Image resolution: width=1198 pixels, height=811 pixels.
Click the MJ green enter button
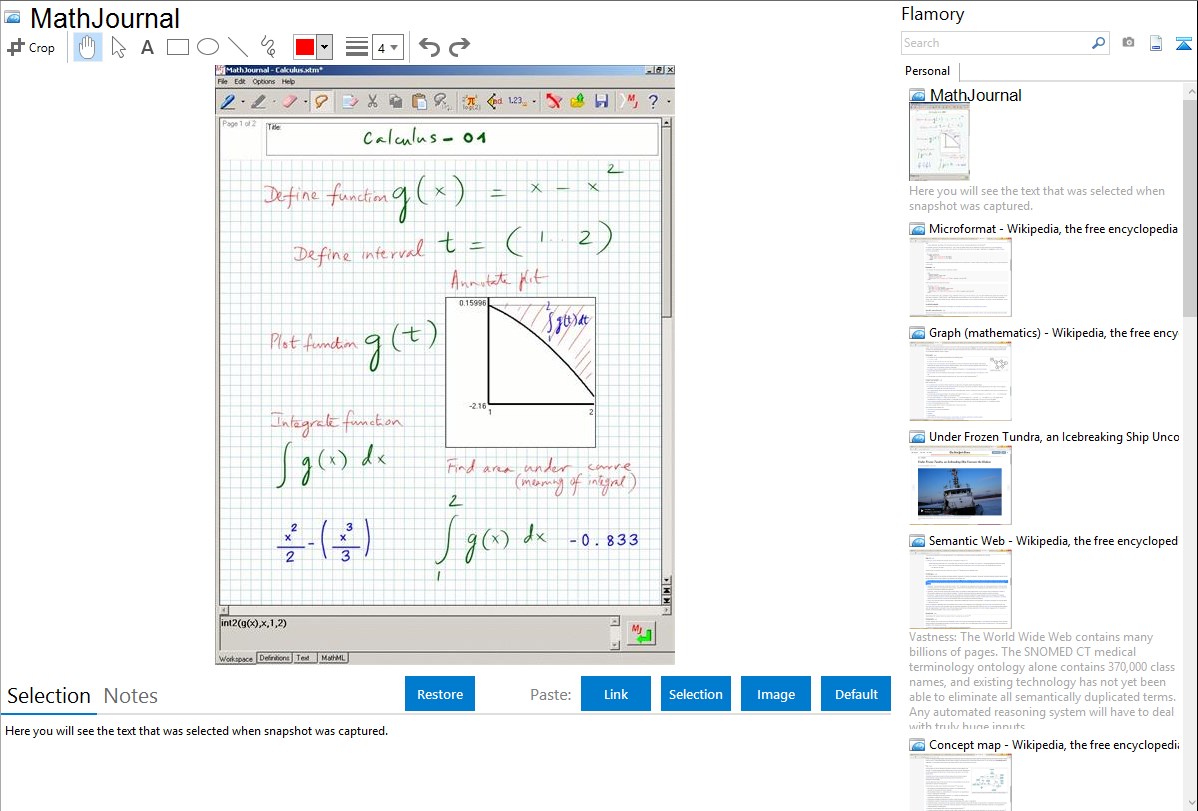click(641, 634)
